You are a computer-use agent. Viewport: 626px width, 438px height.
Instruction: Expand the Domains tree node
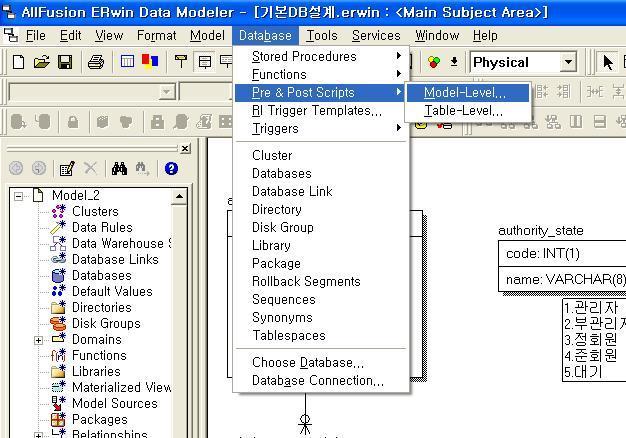[x=38, y=340]
